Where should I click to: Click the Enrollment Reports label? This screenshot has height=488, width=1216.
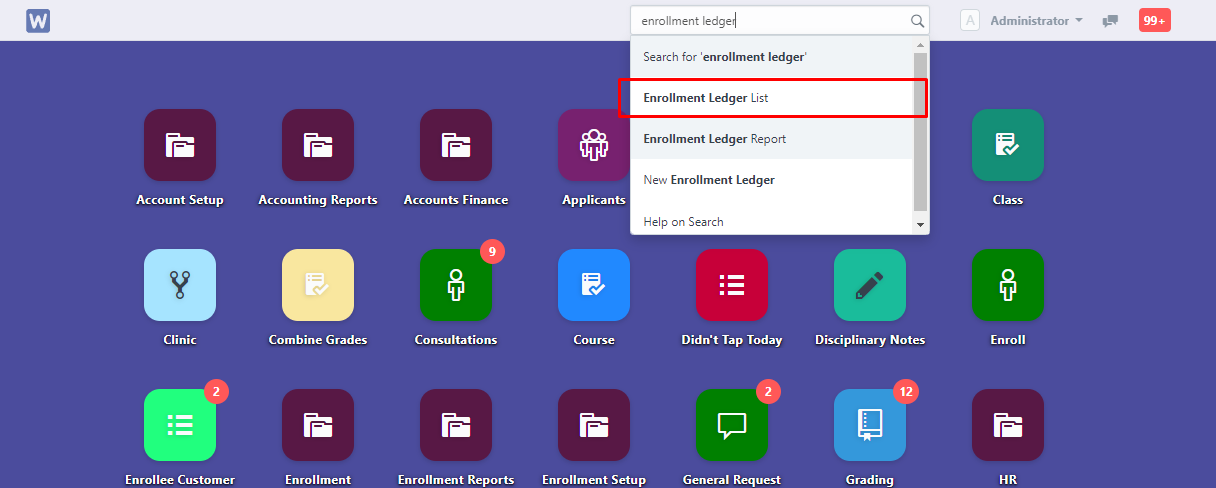pos(456,480)
